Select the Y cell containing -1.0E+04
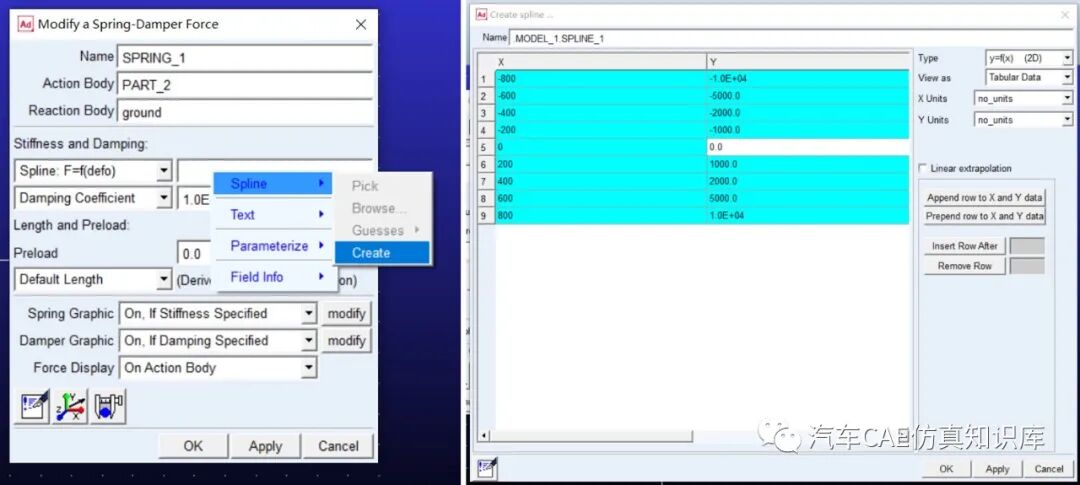 point(808,79)
